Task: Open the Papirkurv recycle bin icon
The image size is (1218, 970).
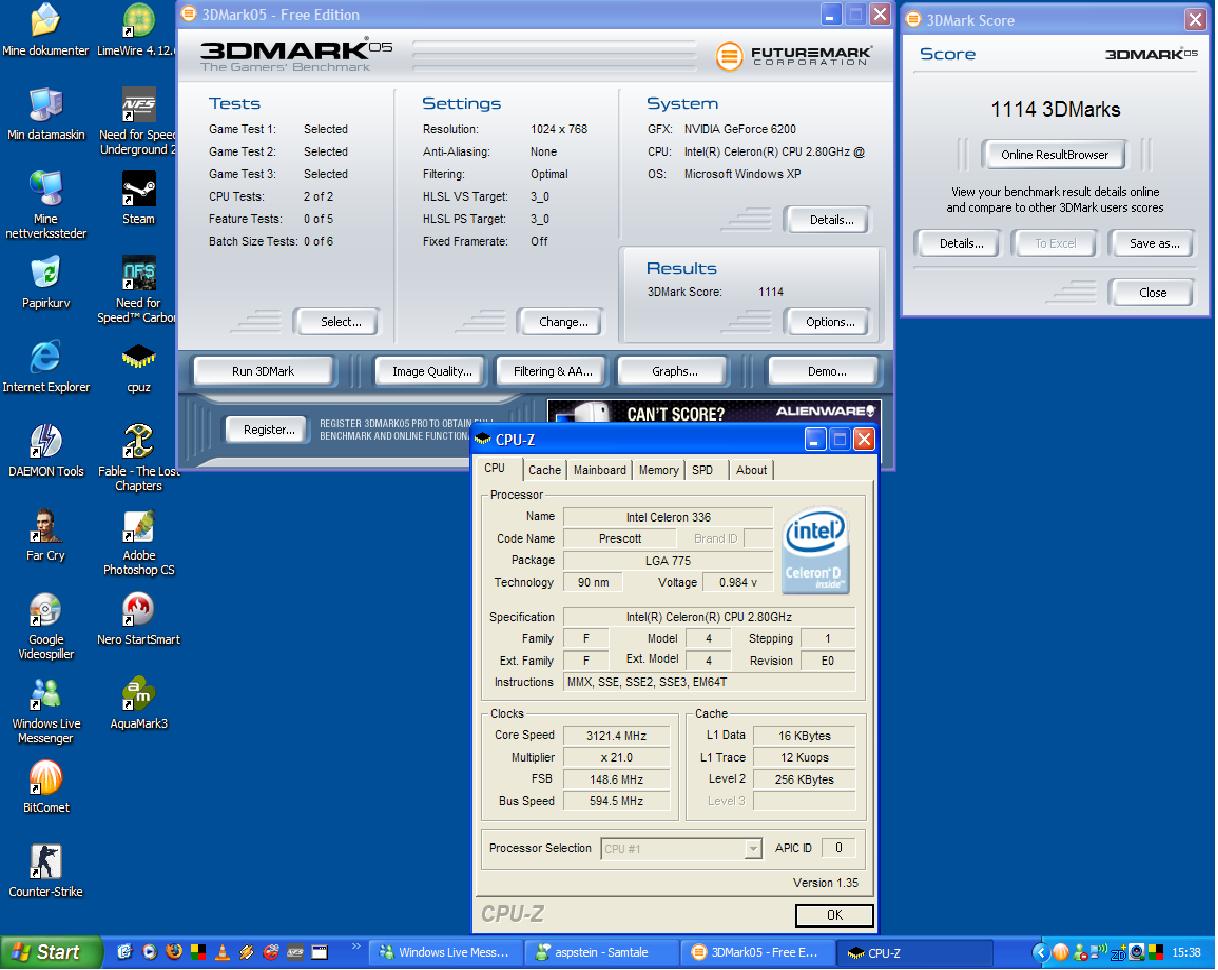Action: coord(46,282)
